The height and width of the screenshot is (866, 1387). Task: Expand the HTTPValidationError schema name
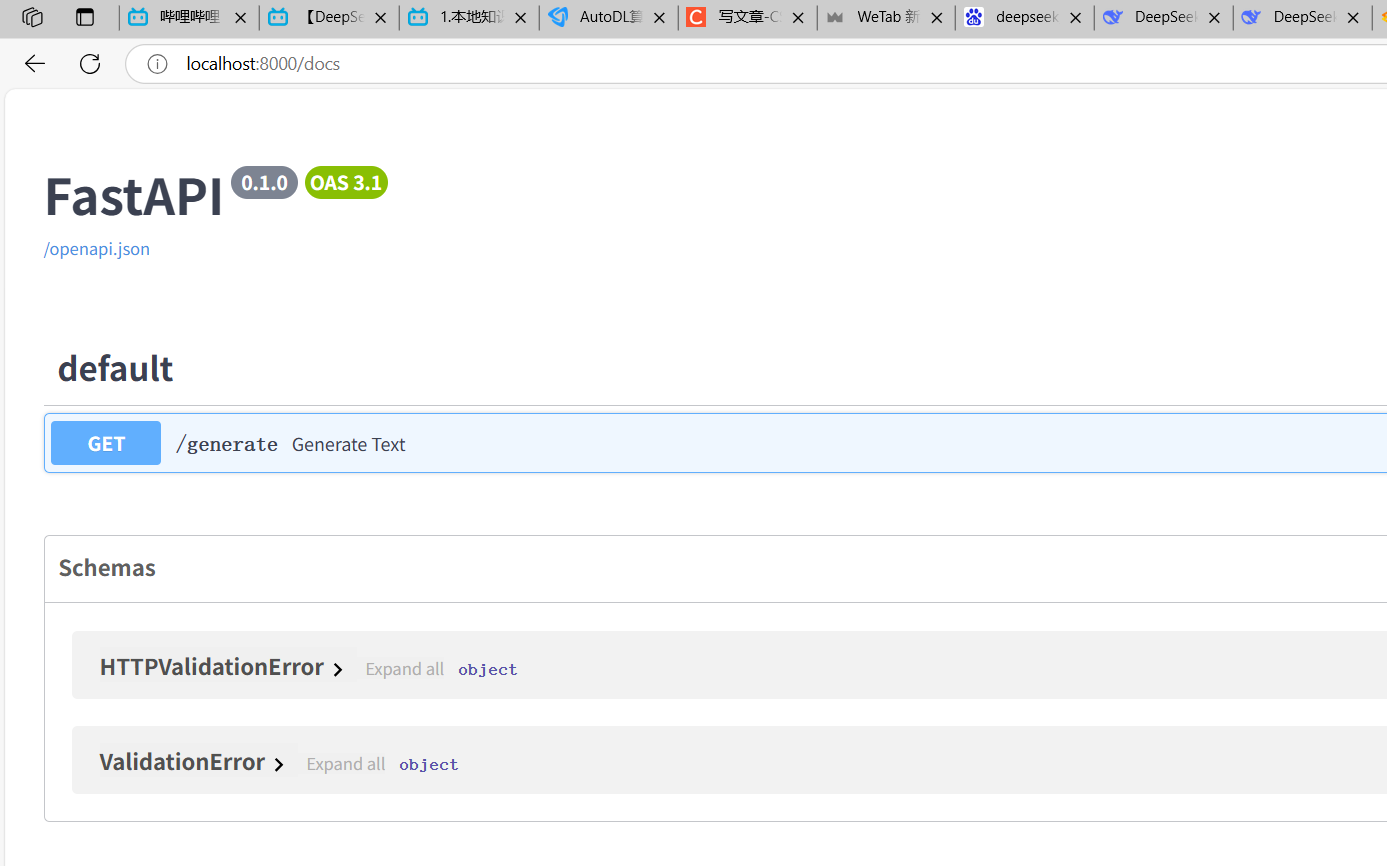coord(212,667)
